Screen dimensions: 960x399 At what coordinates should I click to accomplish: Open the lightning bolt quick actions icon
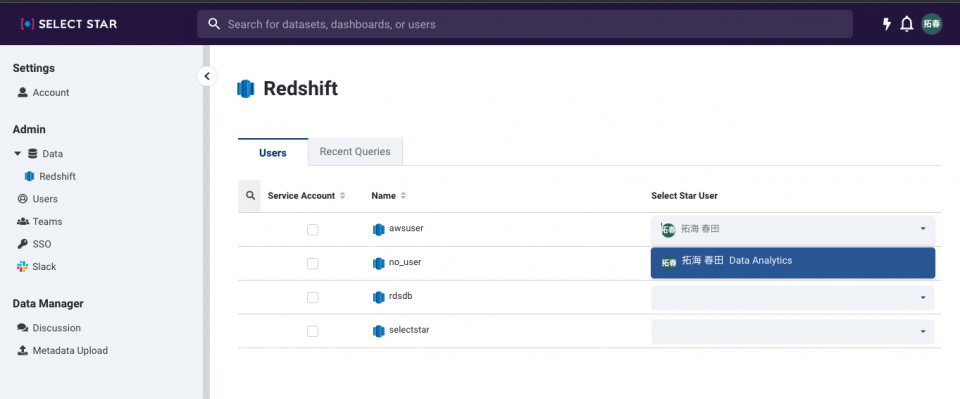886,24
